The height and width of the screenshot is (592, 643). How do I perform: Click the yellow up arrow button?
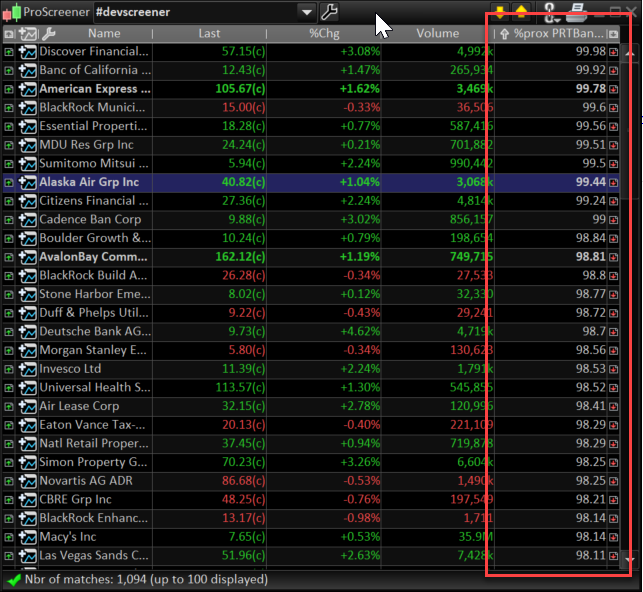coord(521,12)
